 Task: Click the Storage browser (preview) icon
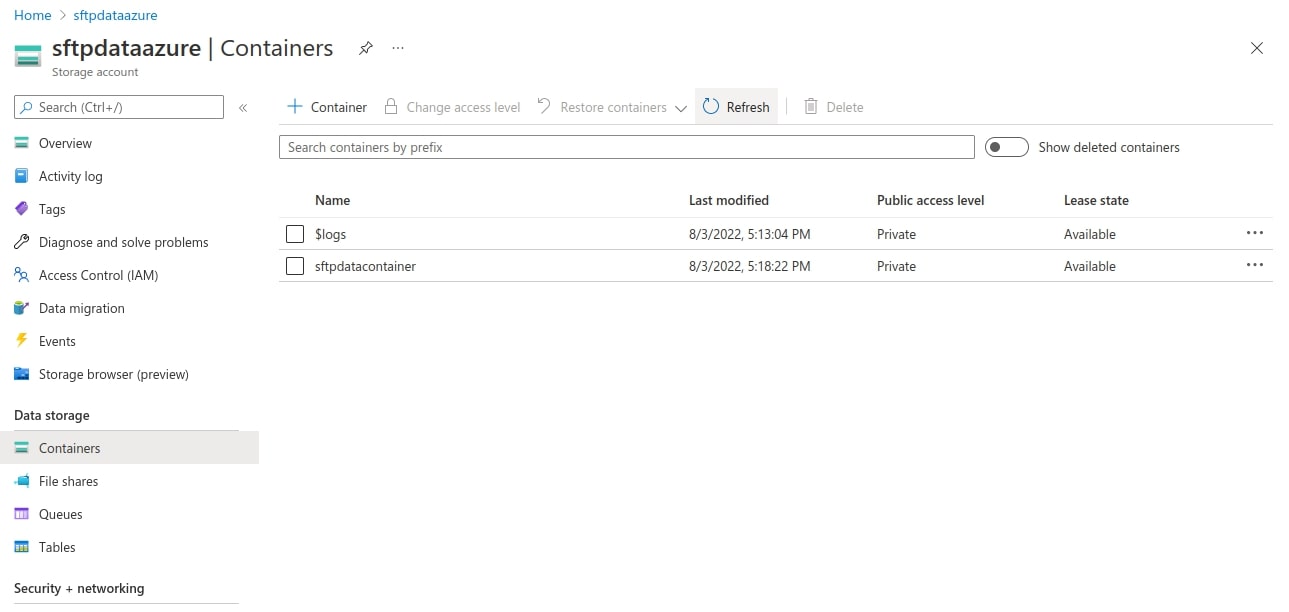click(22, 374)
